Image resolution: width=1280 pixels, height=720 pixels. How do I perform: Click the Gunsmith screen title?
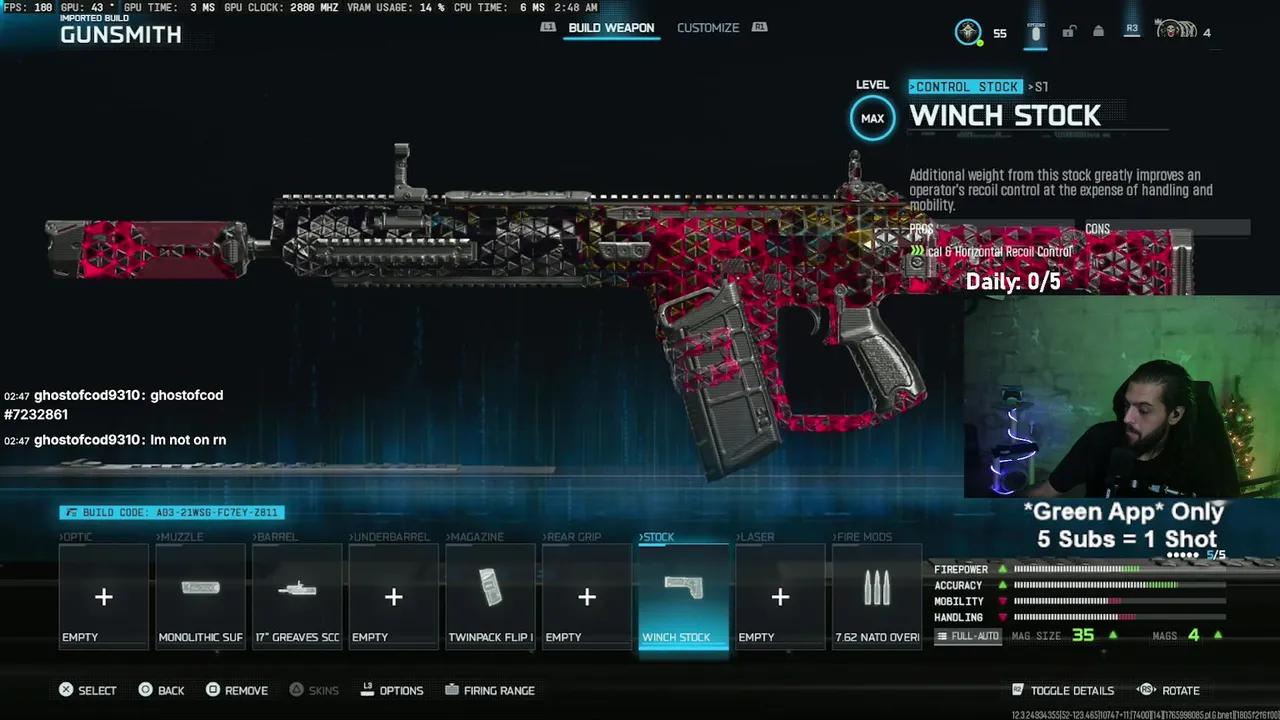[121, 35]
